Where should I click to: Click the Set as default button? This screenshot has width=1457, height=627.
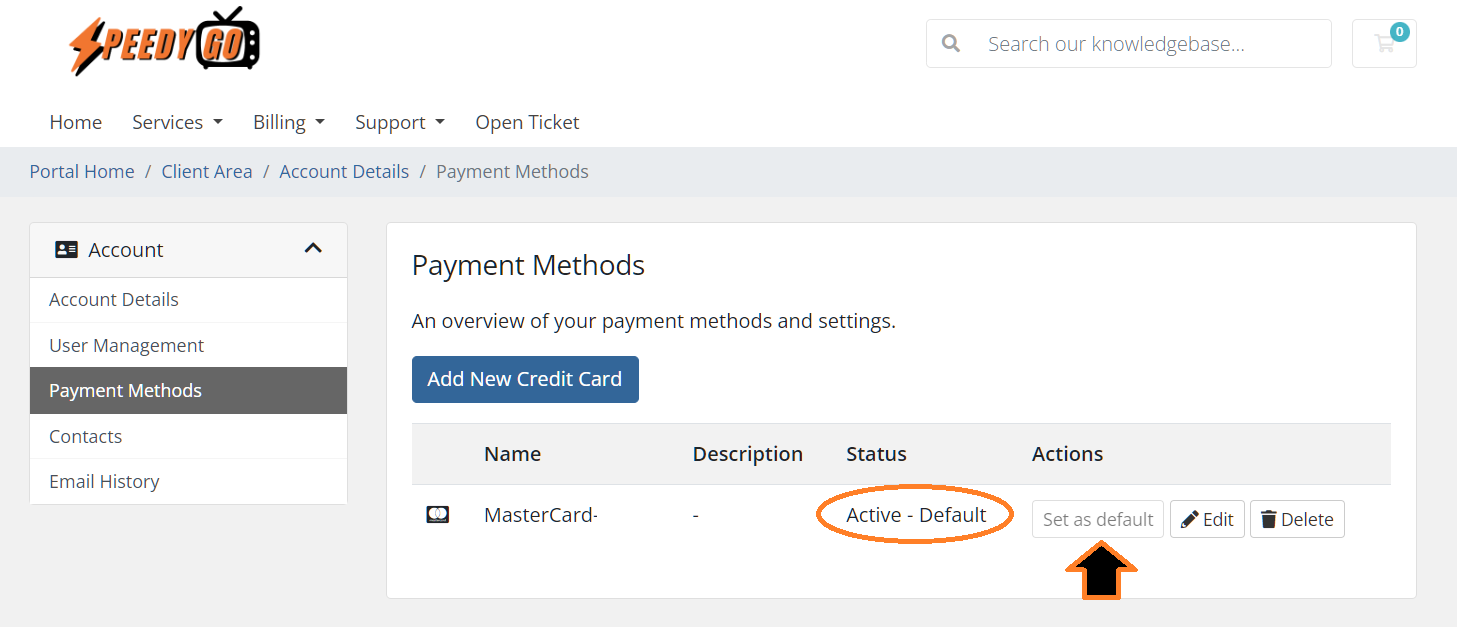[1098, 519]
